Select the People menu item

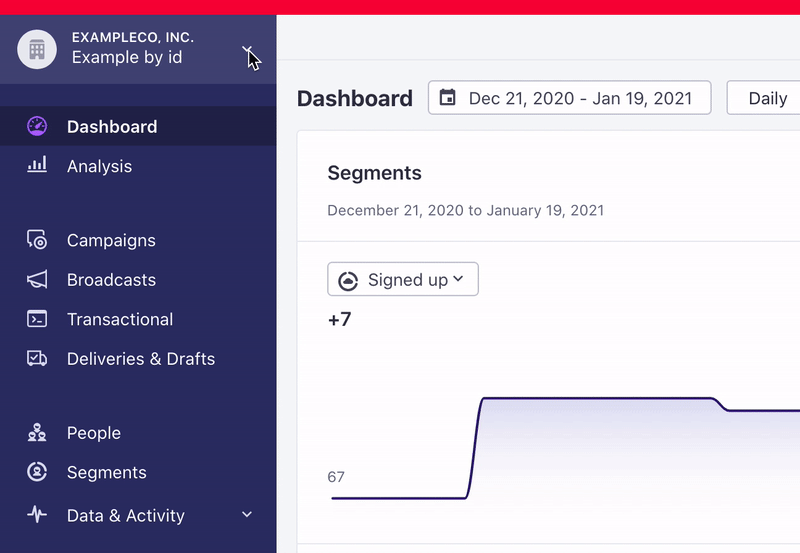tap(93, 433)
